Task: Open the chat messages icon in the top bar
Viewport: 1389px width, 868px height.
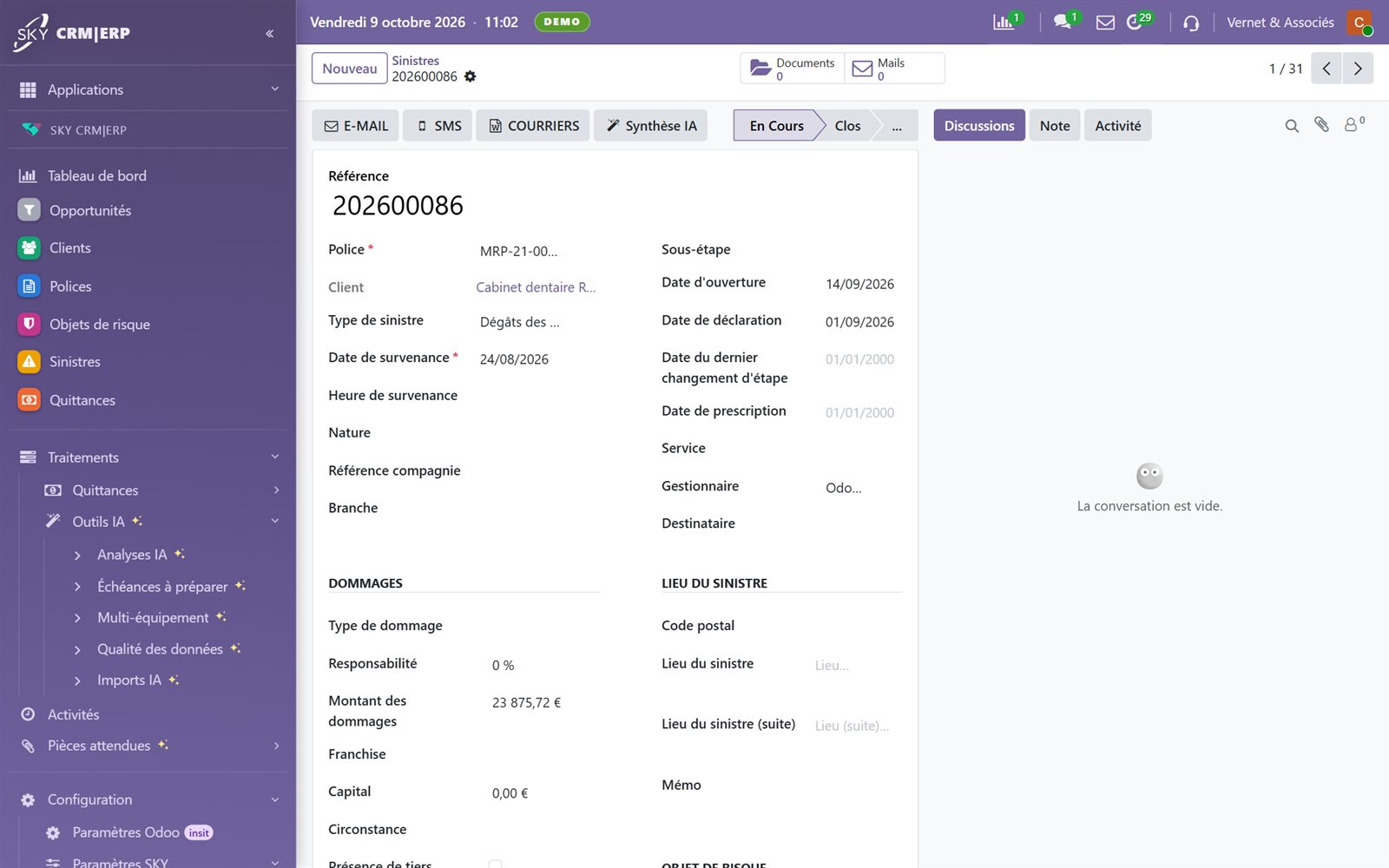Action: [x=1062, y=23]
